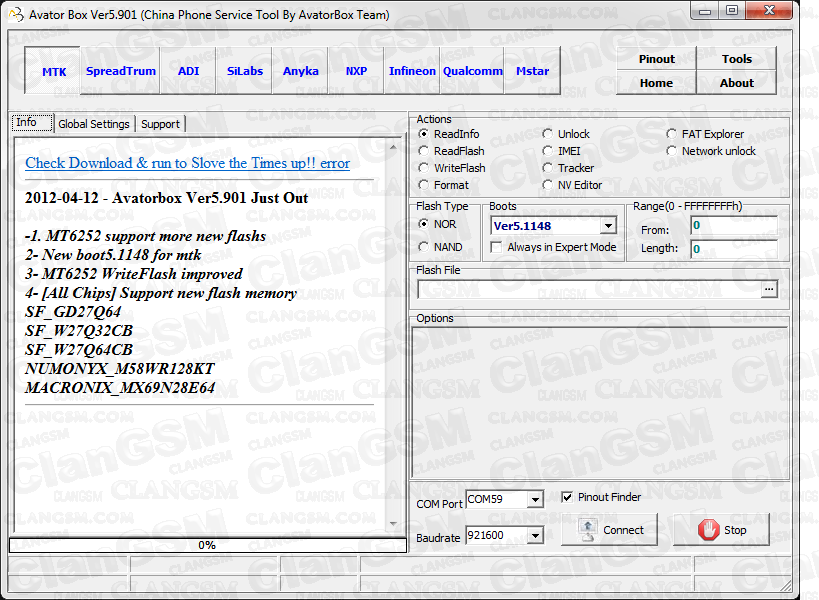819x600 pixels.
Task: Click the 'NUMONYX_M58WR128KT' entry
Action: click(x=120, y=369)
